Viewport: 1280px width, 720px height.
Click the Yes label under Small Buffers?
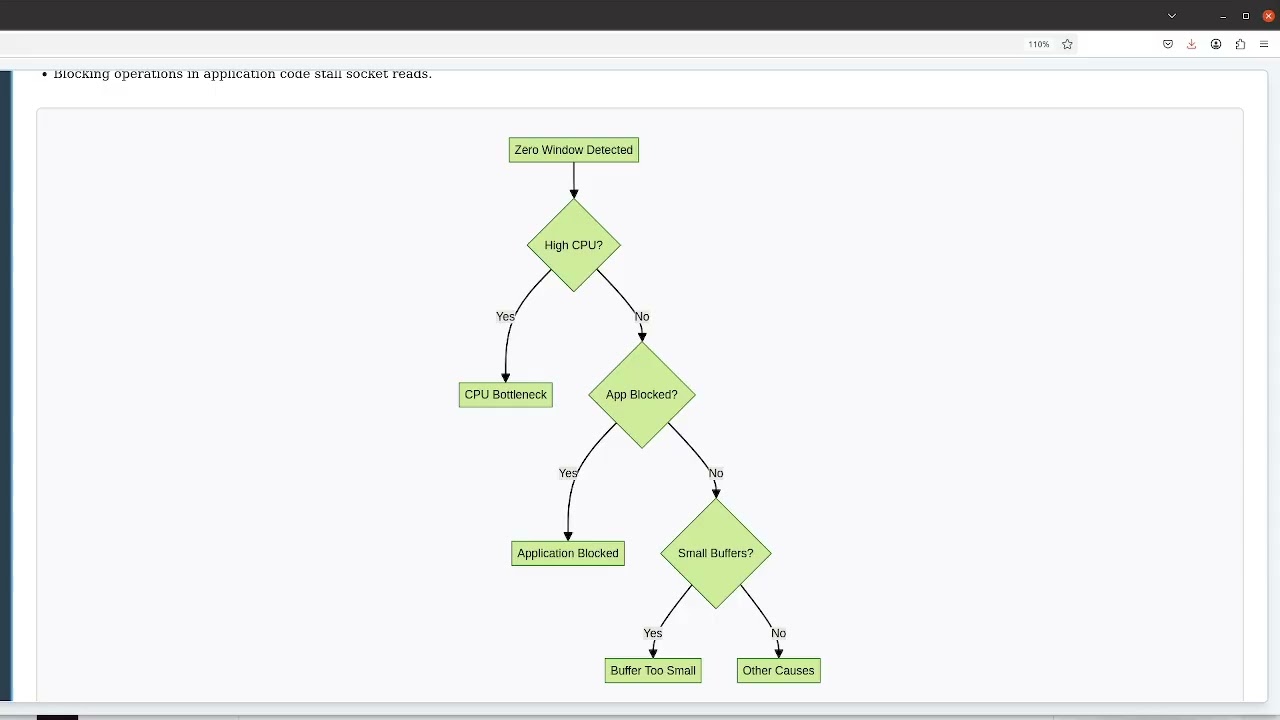tap(653, 633)
